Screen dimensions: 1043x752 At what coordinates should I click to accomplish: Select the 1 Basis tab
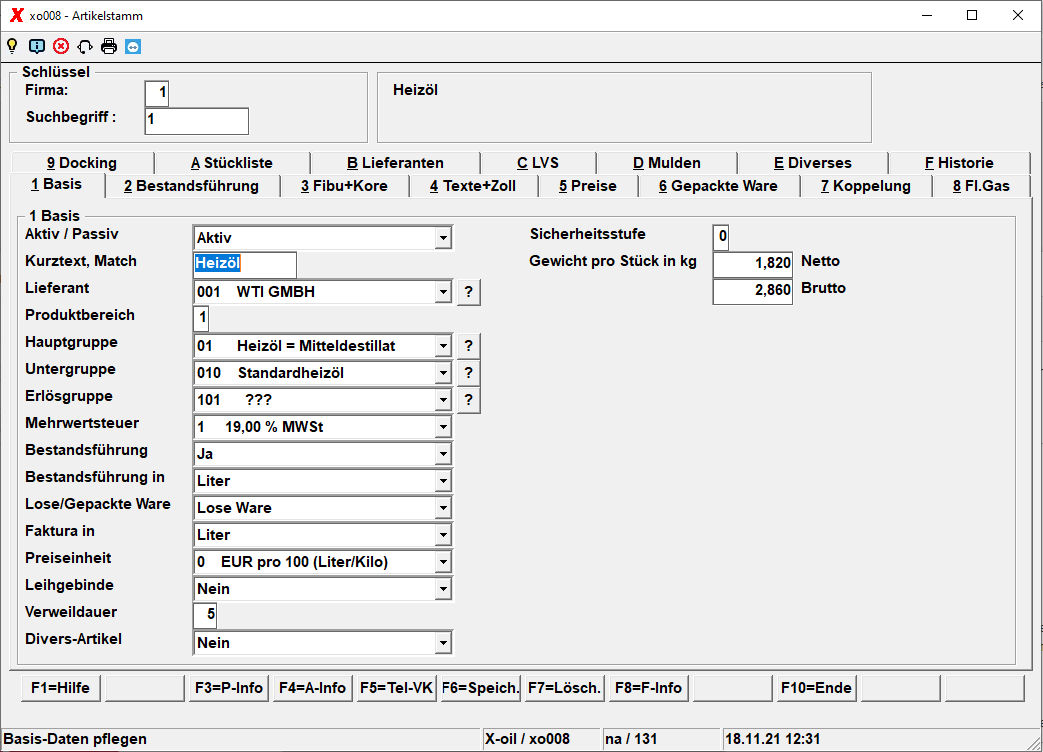[x=57, y=184]
